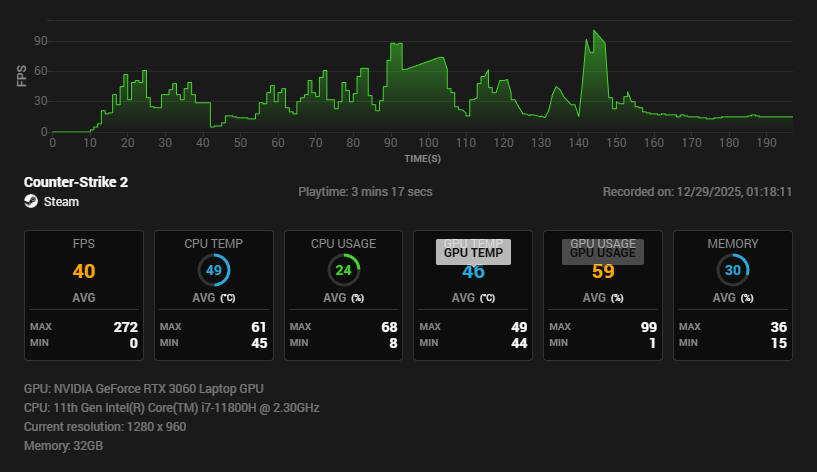This screenshot has width=817, height=472.
Task: Click the vertical FPS axis title of graph
Action: 21,76
